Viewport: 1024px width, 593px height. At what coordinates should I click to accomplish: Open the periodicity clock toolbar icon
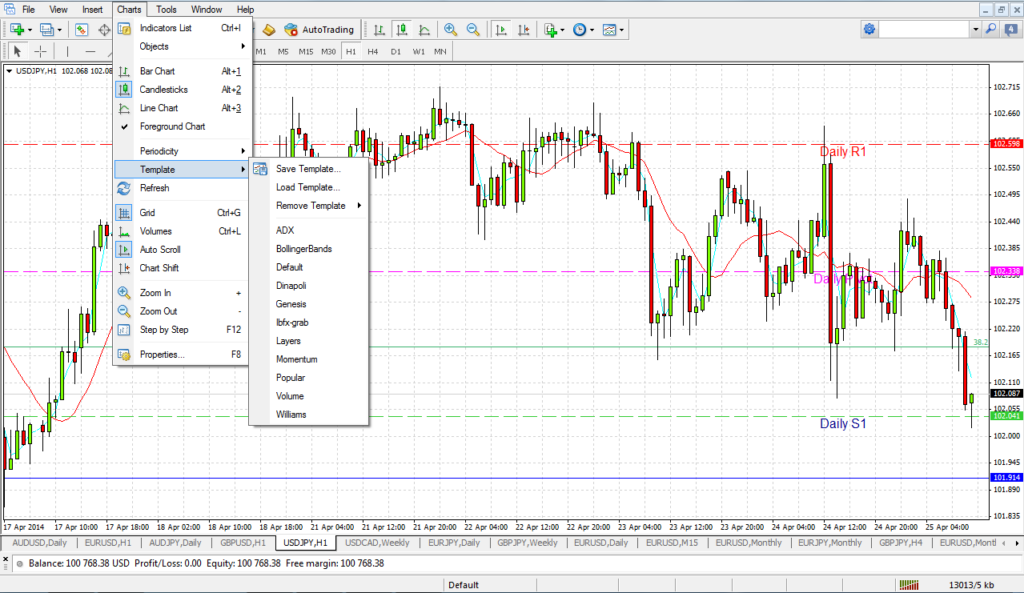click(x=579, y=30)
